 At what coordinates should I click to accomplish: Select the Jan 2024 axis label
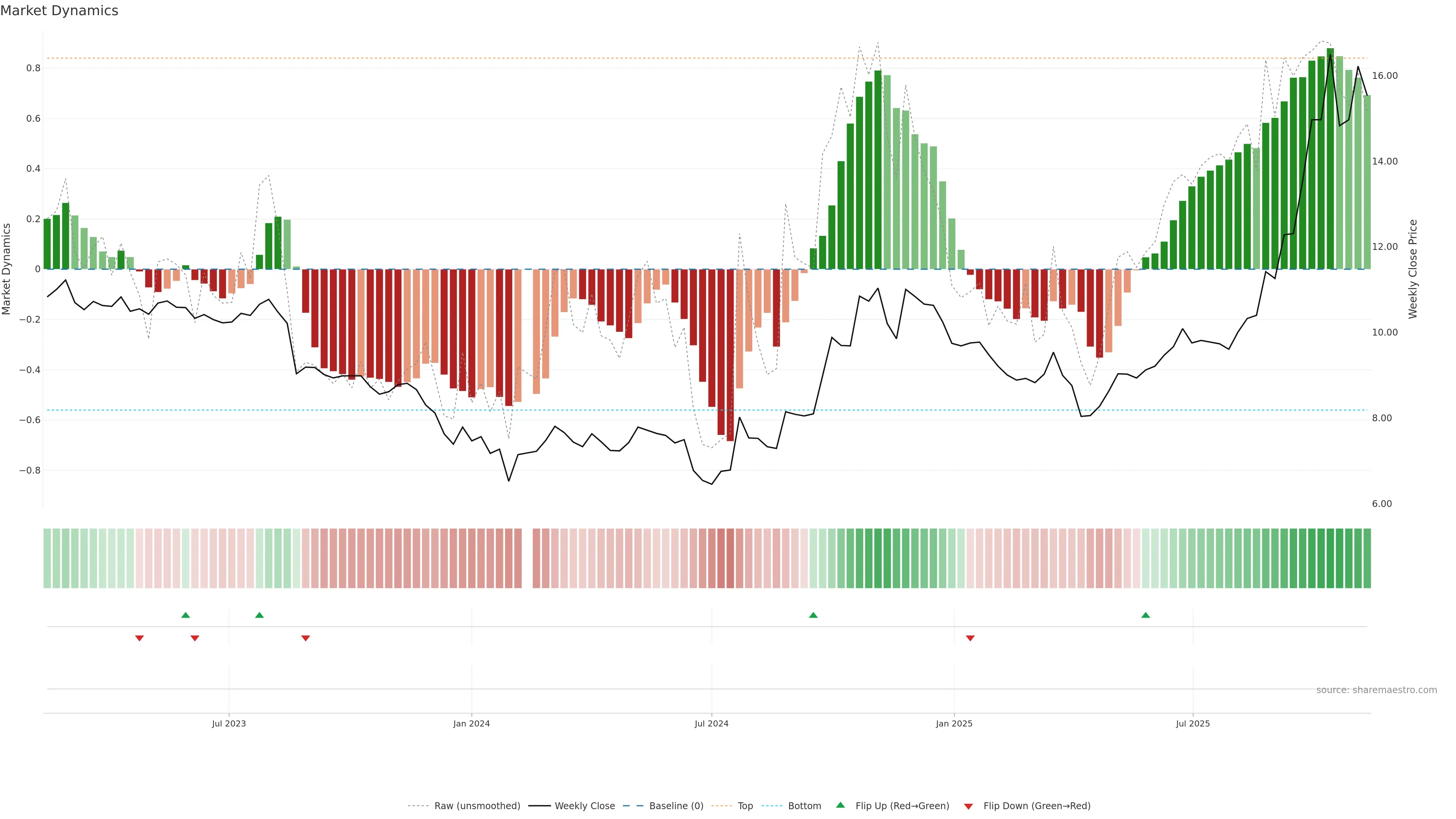pyautogui.click(x=471, y=724)
